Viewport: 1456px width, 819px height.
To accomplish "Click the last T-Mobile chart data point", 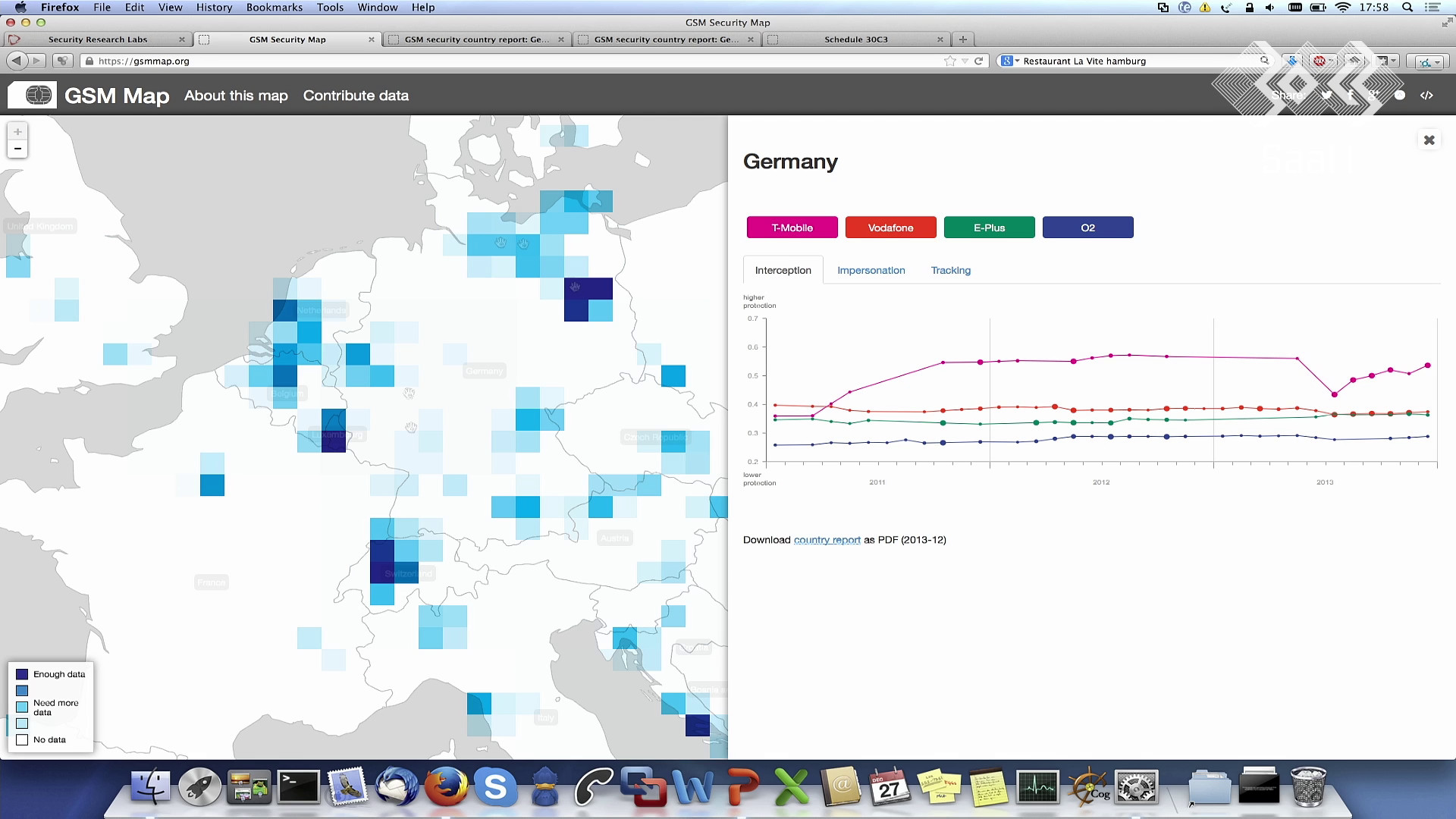I will pyautogui.click(x=1428, y=366).
